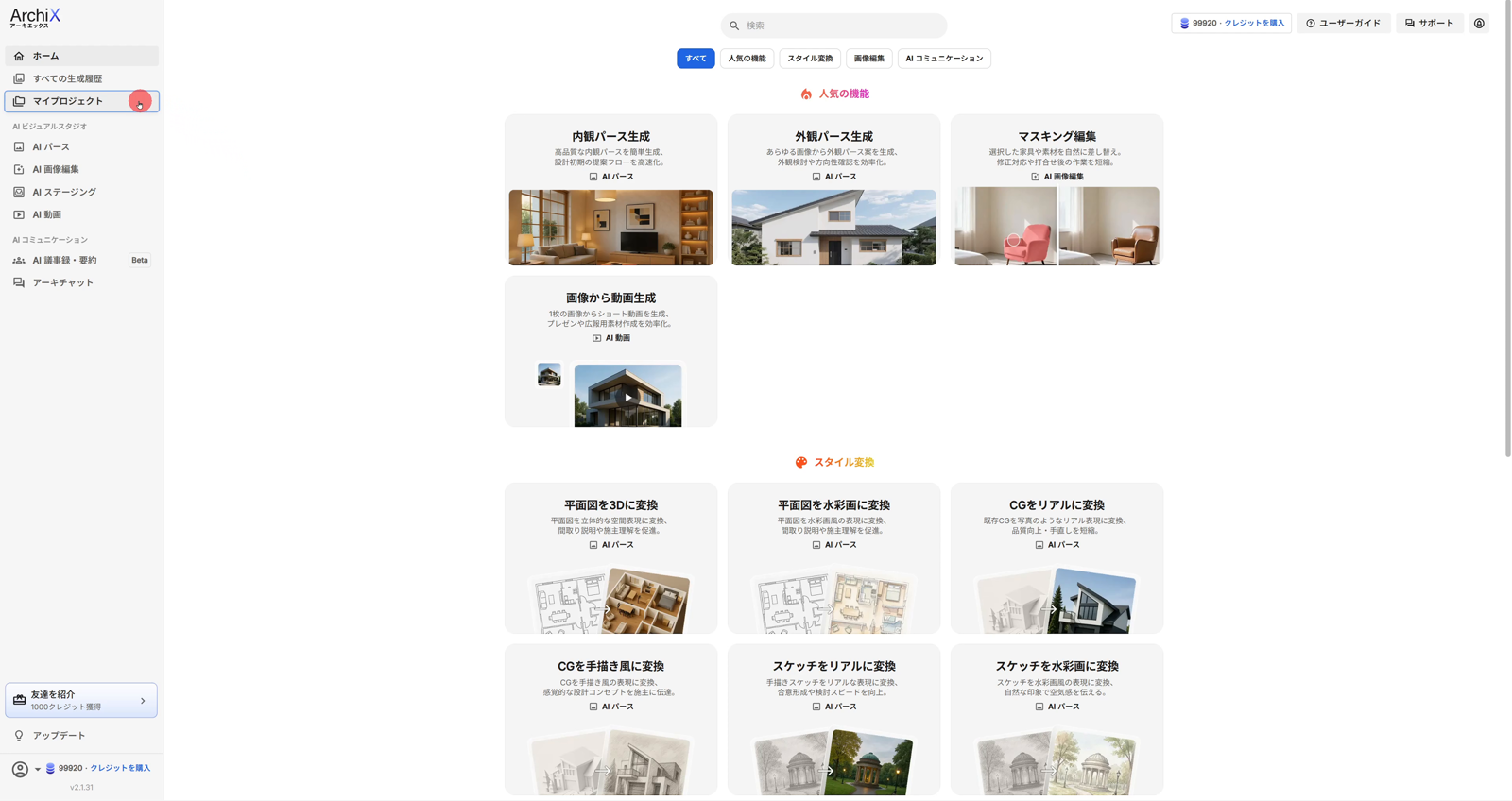1512x801 pixels.
Task: Switch to the 人気の機能 filter tab
Action: point(747,59)
